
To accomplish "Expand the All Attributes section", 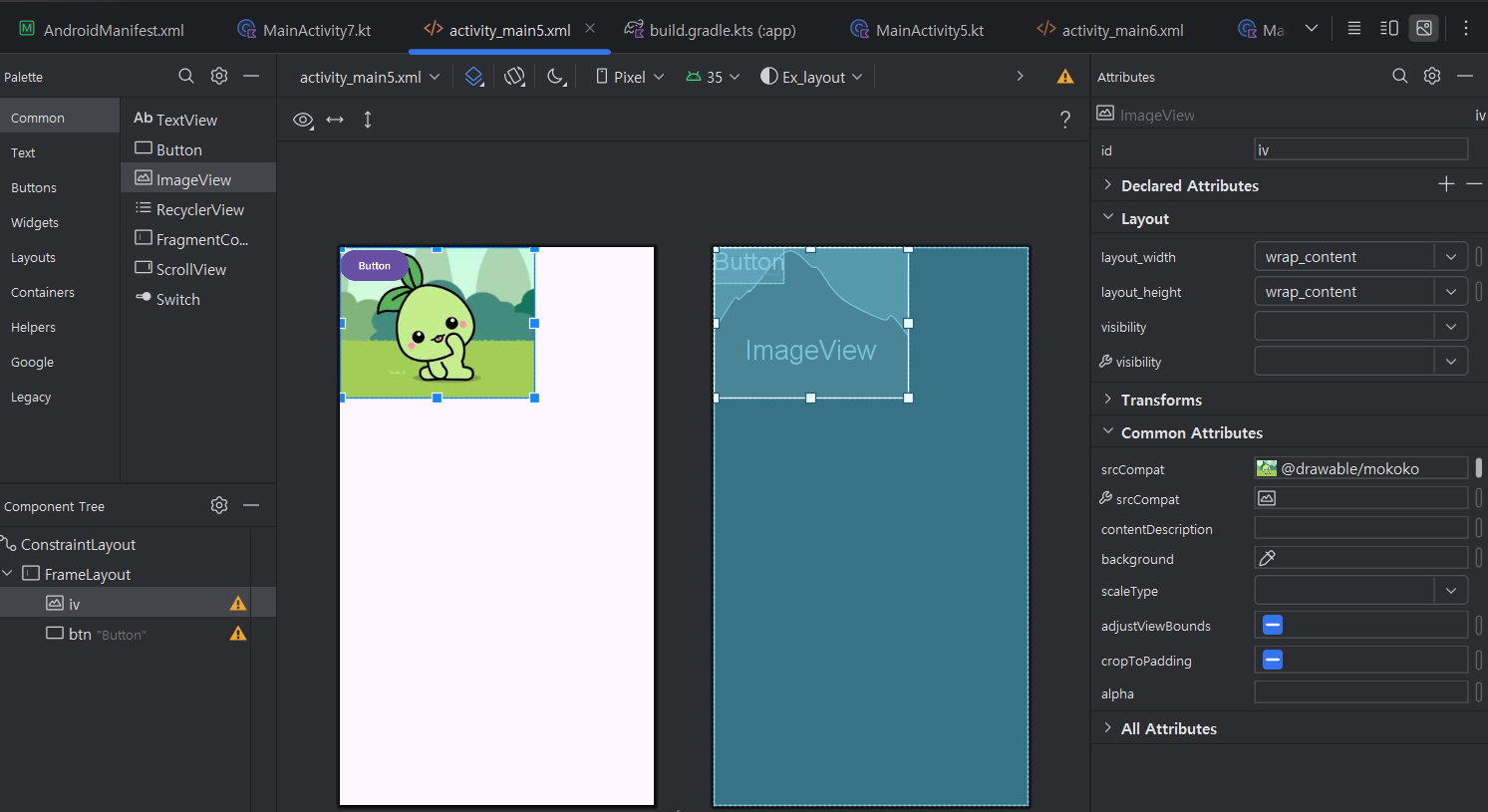I will [x=1168, y=728].
